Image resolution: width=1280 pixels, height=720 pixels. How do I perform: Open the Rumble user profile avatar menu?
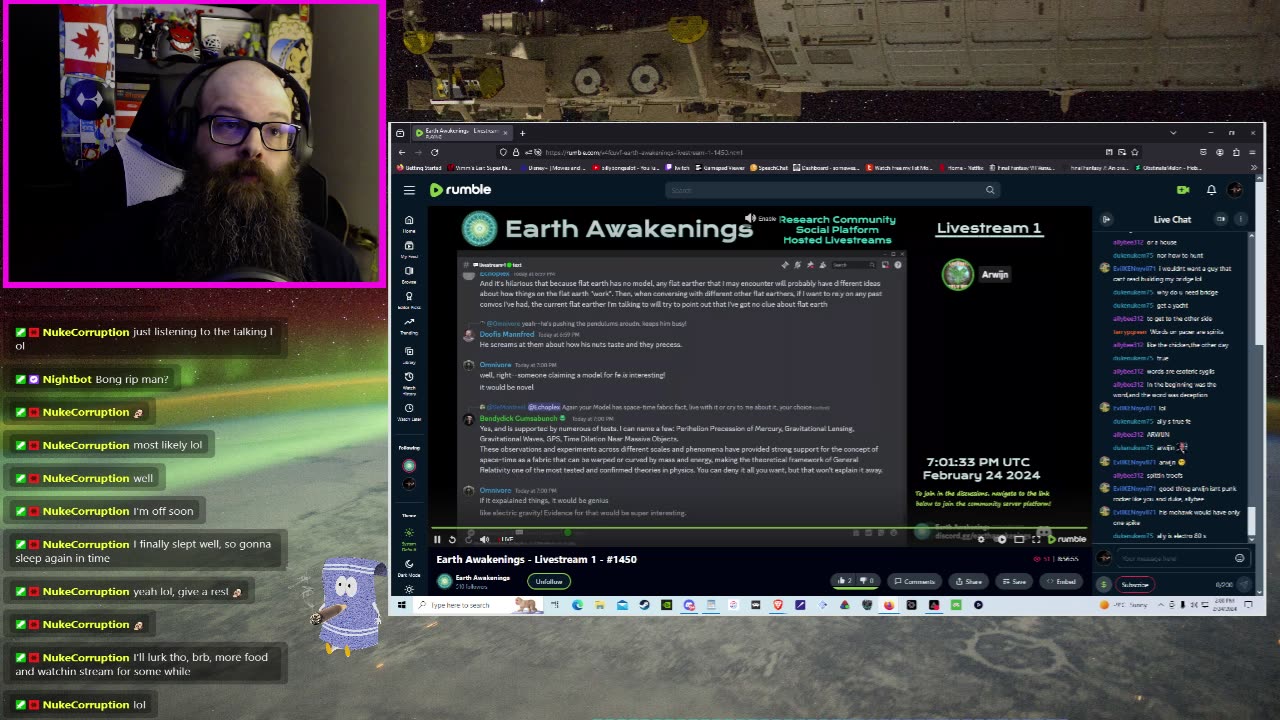click(x=1236, y=190)
